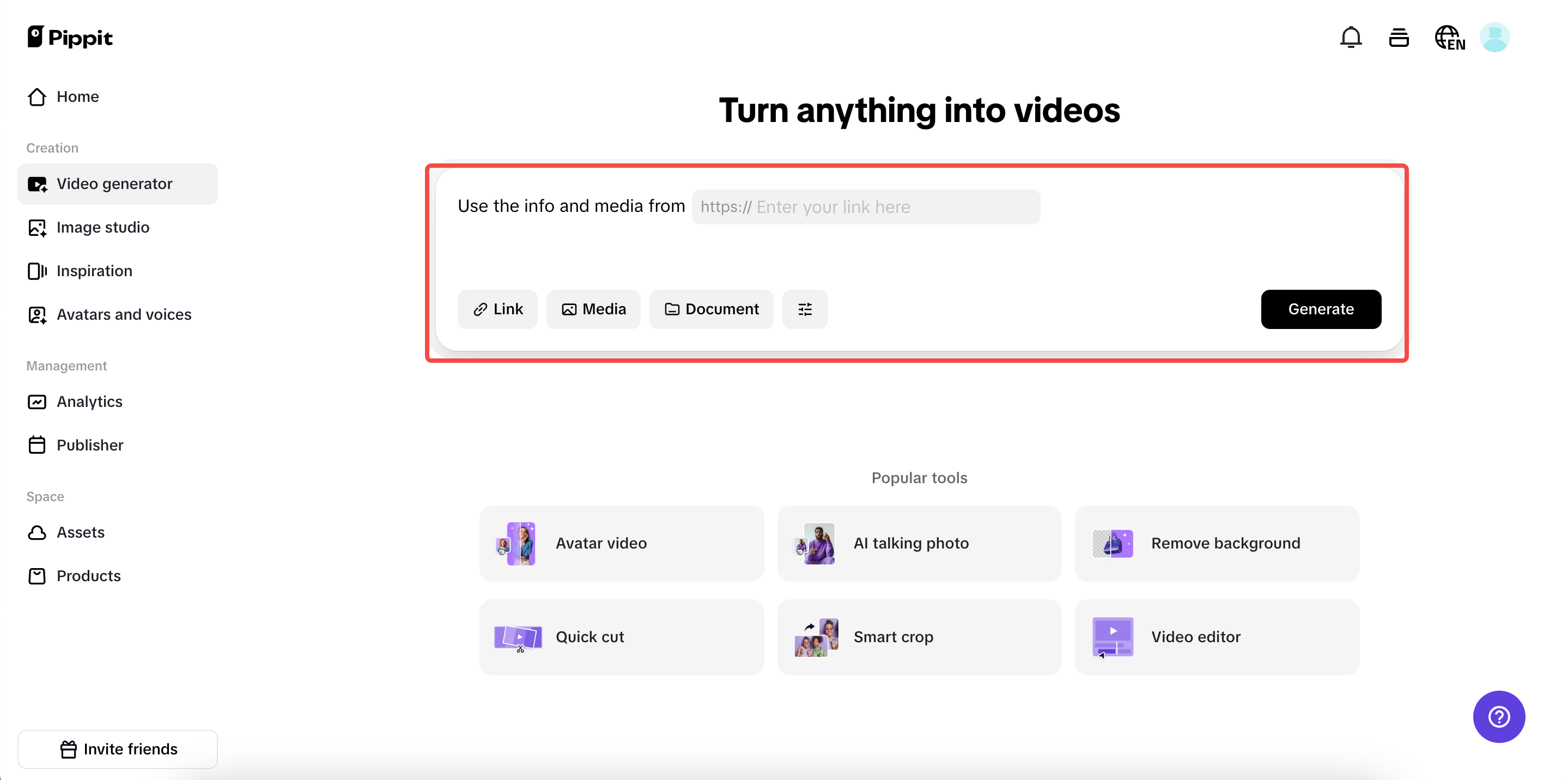Image resolution: width=1568 pixels, height=780 pixels.
Task: Open Home from the sidebar
Action: 78,96
